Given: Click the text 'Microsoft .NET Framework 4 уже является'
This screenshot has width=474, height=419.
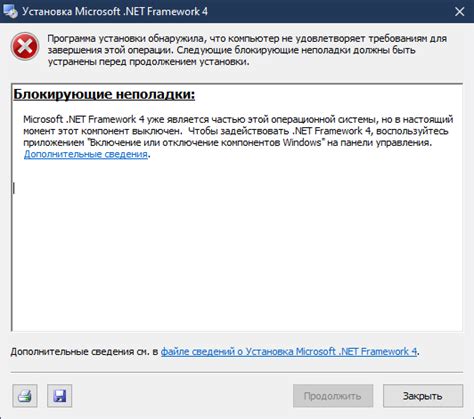Looking at the screenshot, I should pos(117,119).
